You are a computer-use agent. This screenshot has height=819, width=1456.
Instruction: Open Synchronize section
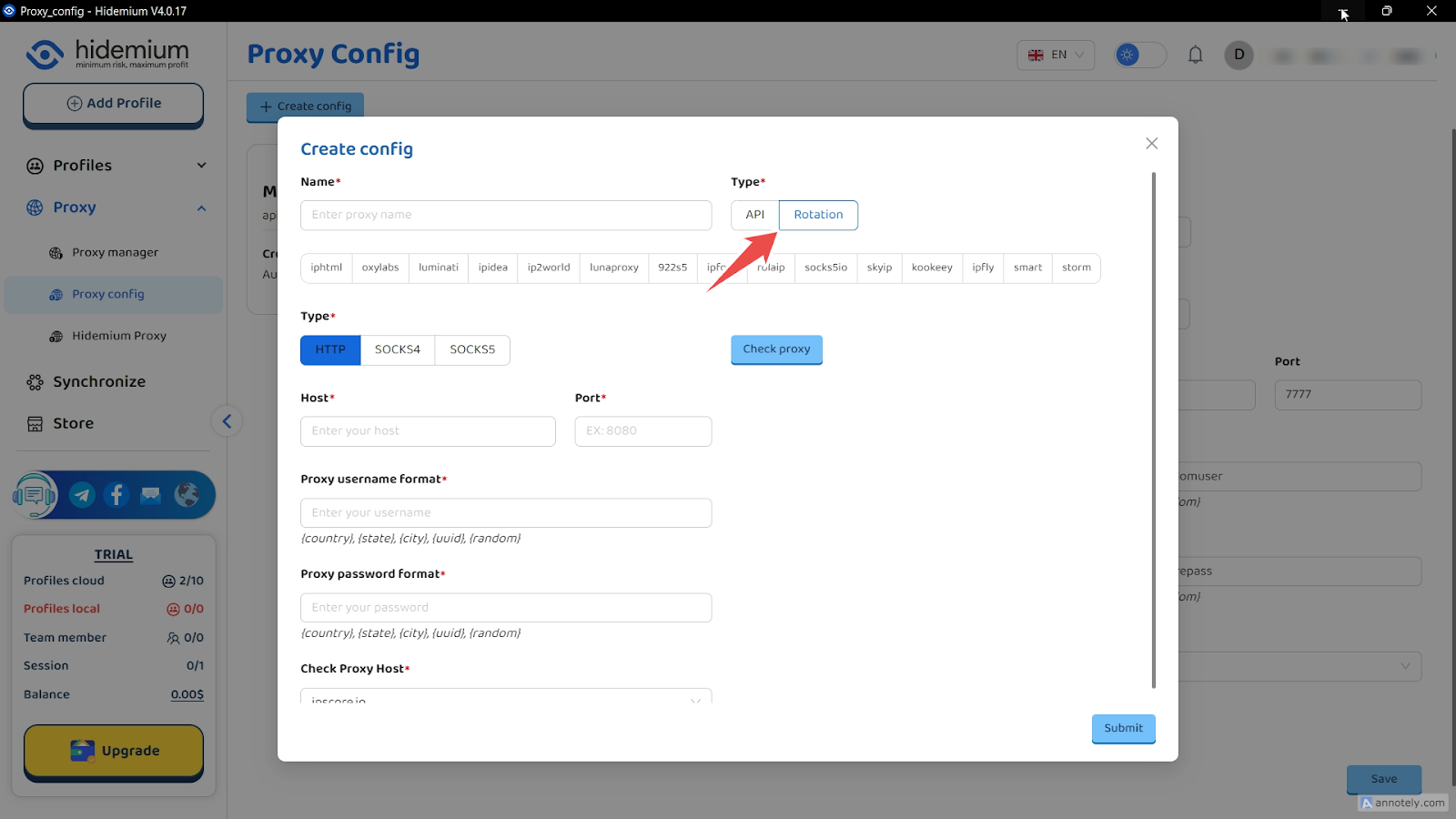click(98, 382)
